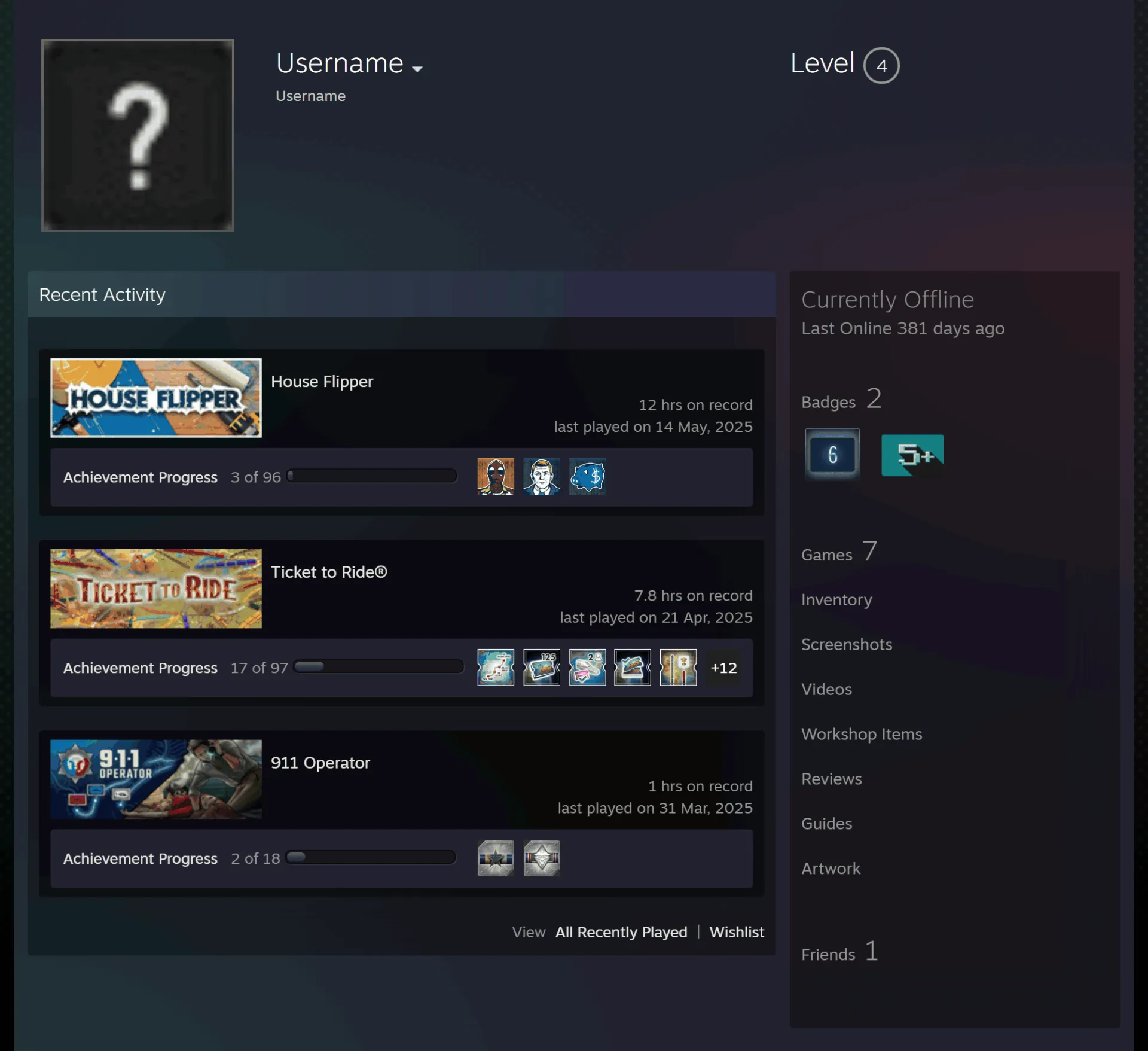This screenshot has width=1148, height=1051.
Task: Click the Level 4 circle
Action: click(x=881, y=65)
